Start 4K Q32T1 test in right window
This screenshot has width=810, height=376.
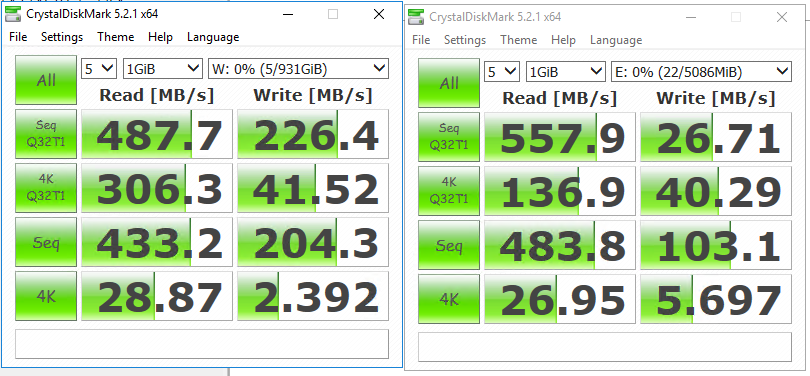(449, 191)
